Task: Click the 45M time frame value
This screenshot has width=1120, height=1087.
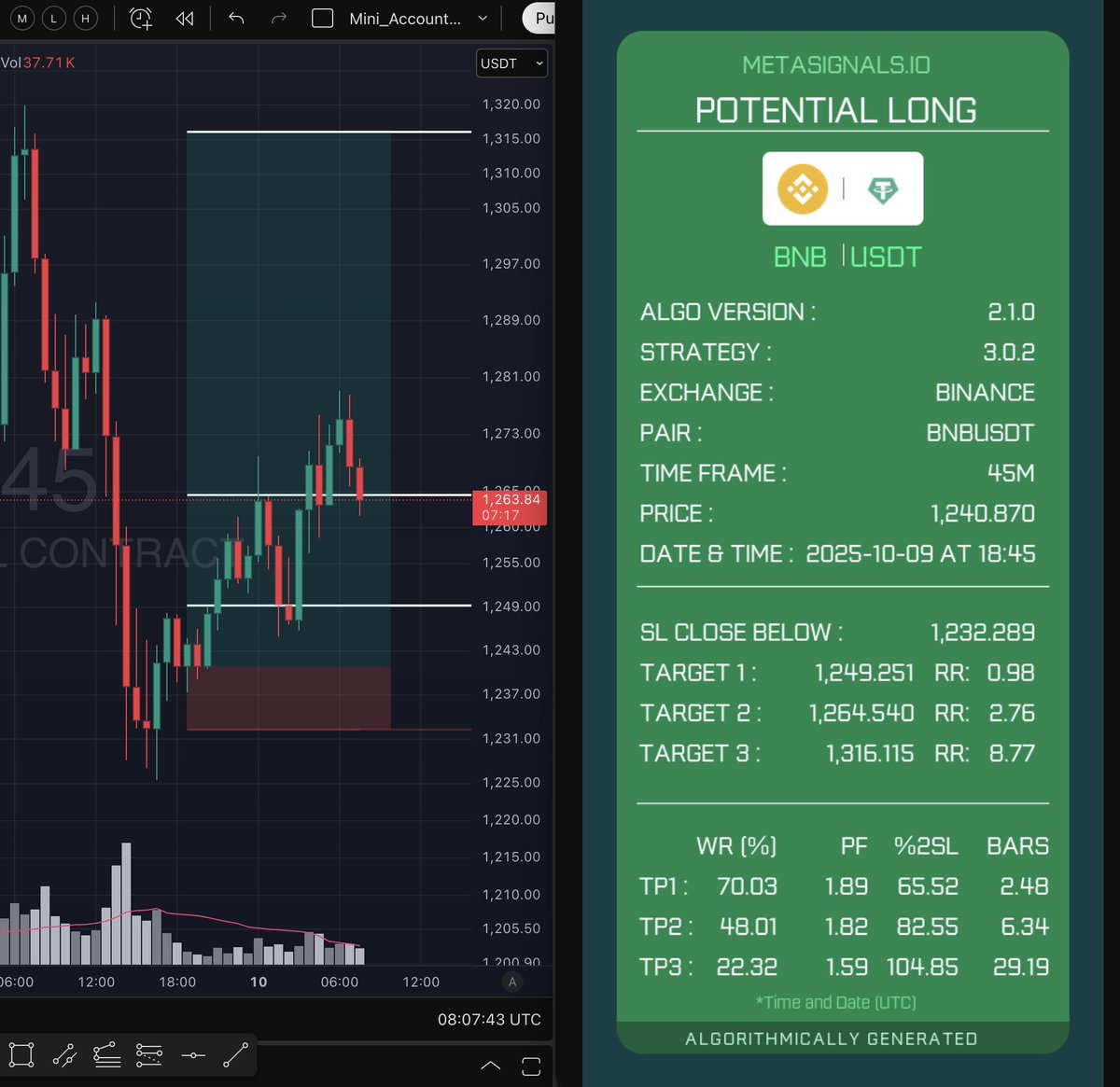Action: pos(1011,473)
